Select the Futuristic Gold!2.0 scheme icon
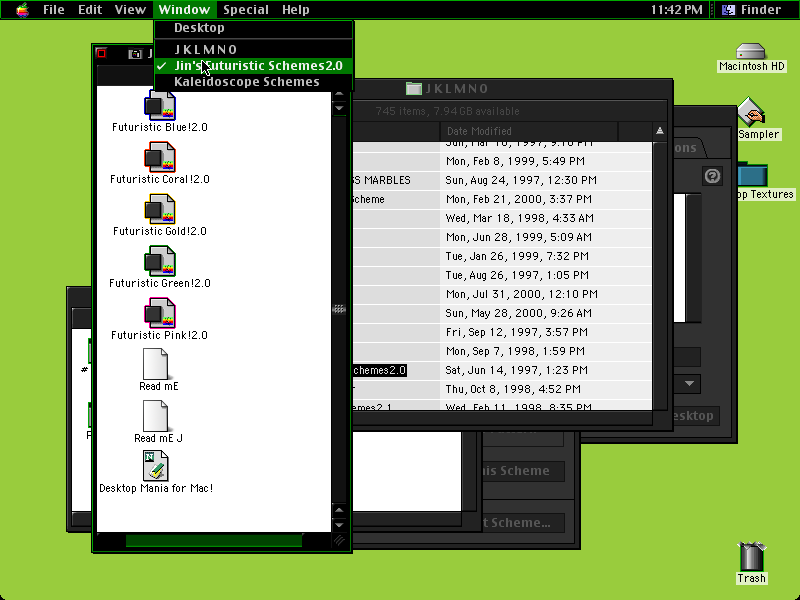800x600 pixels. 160,209
